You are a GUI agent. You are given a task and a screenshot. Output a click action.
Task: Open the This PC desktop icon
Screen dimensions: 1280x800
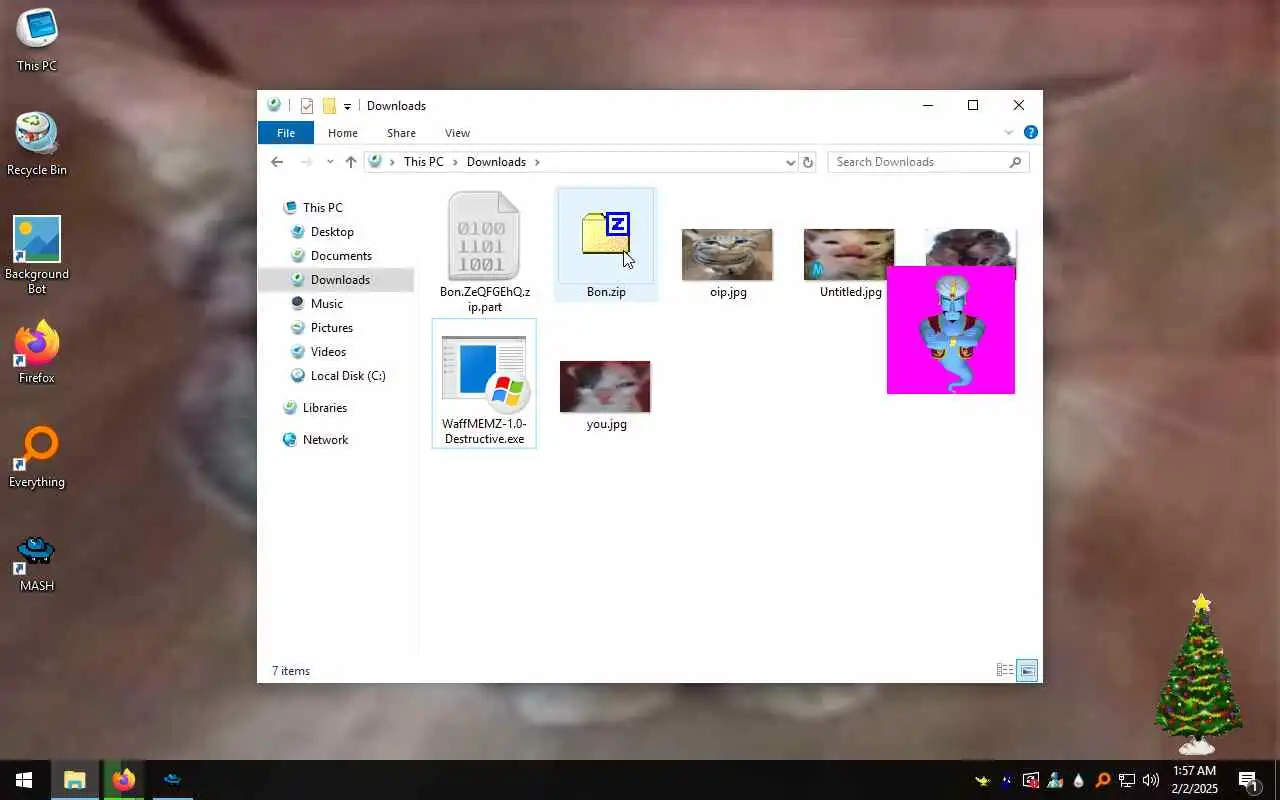click(x=37, y=40)
